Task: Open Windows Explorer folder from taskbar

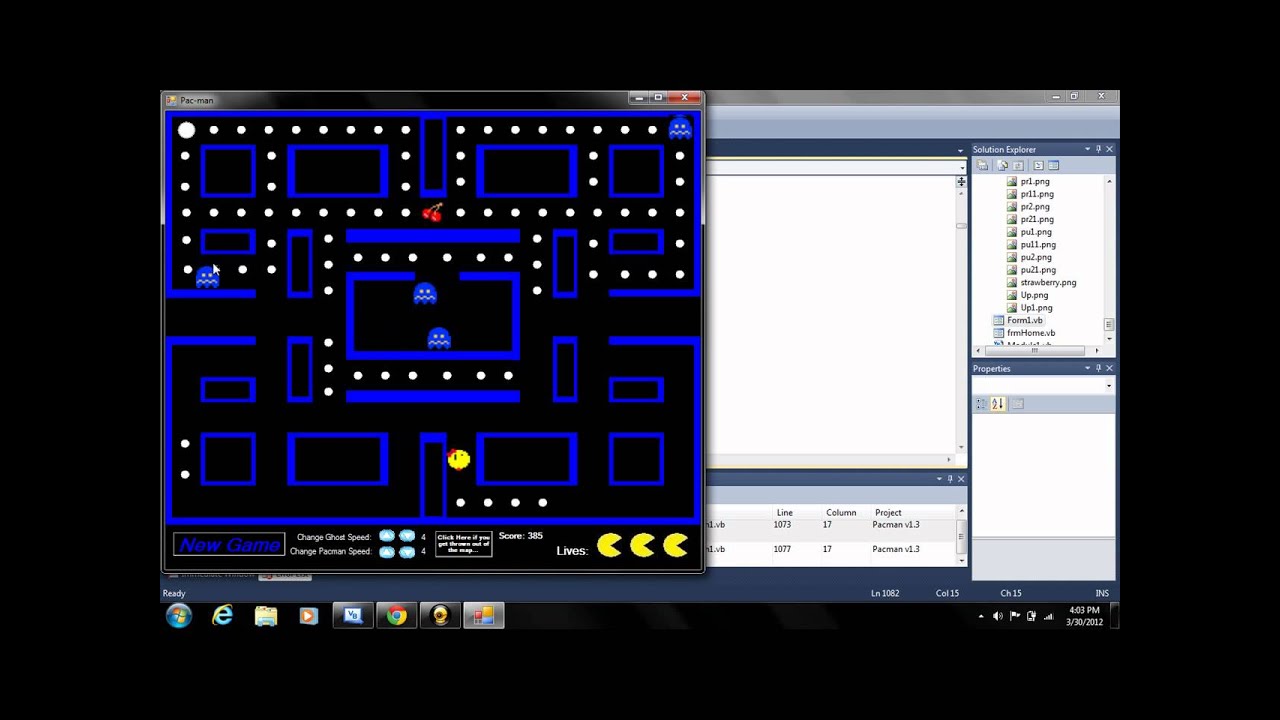Action: tap(265, 616)
